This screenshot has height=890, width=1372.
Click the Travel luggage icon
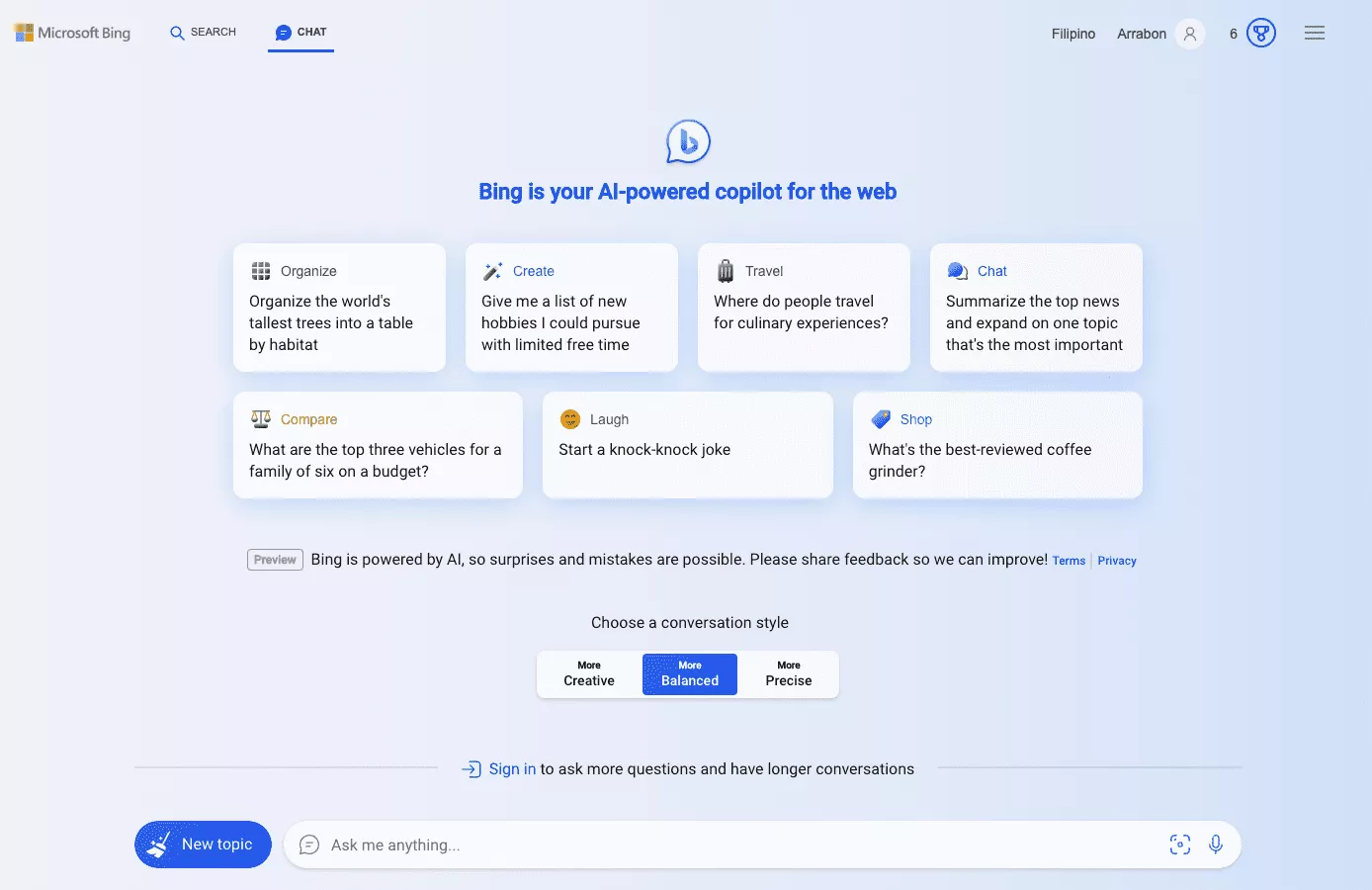(726, 271)
